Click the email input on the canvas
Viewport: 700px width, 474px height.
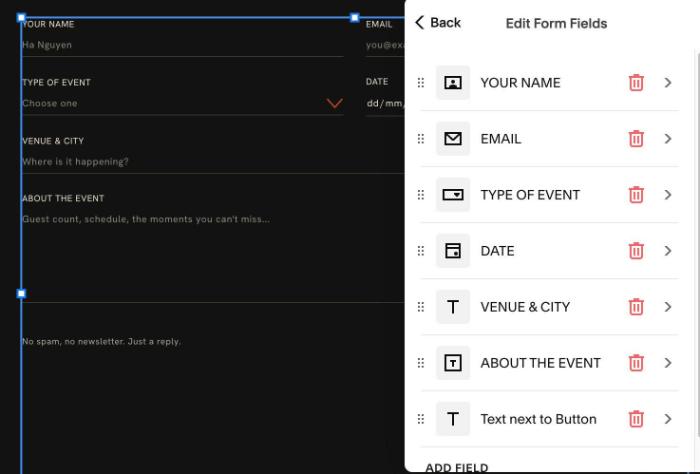click(x=385, y=45)
